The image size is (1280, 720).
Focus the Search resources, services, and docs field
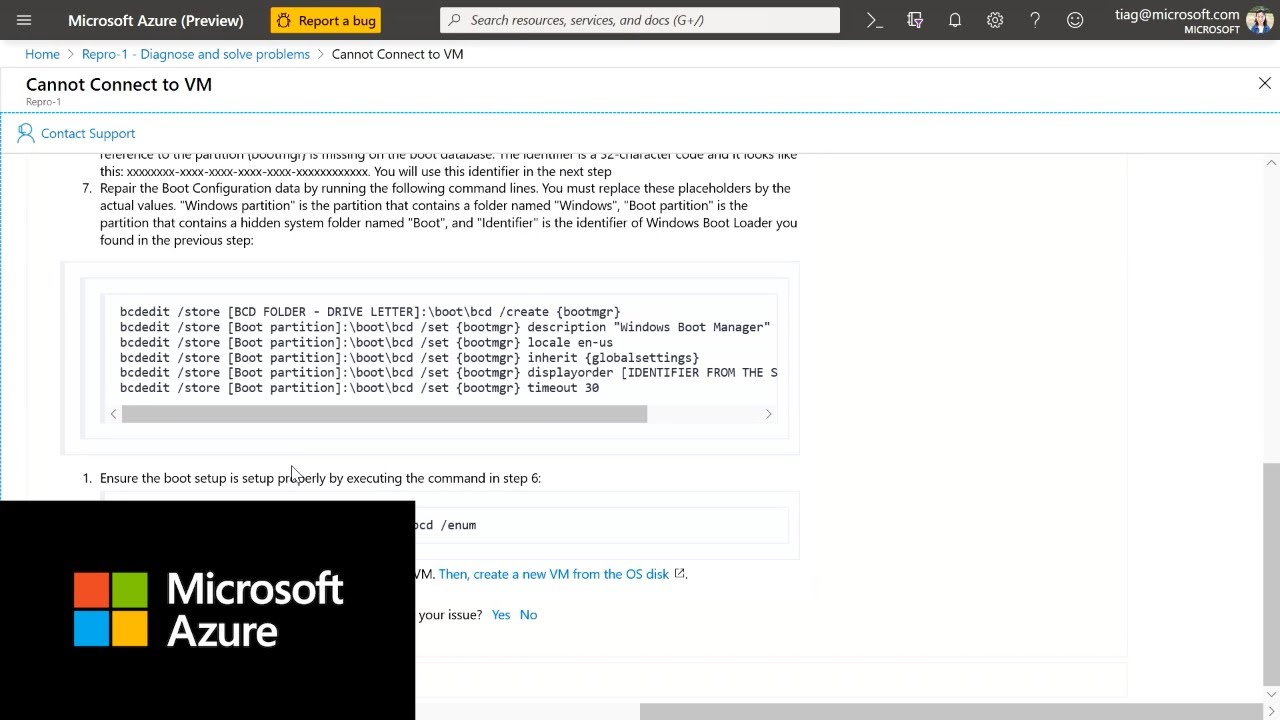640,20
